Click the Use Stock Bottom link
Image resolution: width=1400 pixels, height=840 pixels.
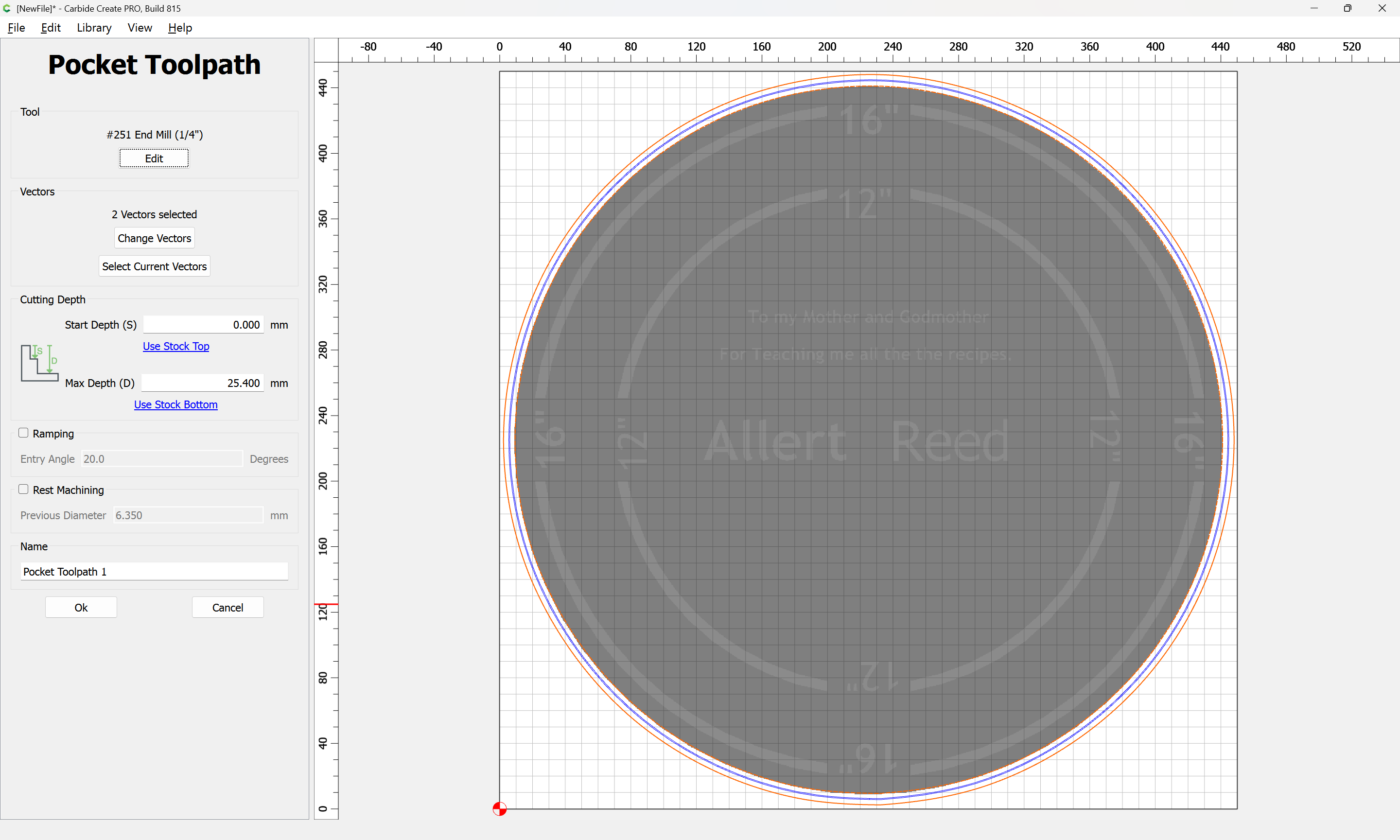point(175,404)
